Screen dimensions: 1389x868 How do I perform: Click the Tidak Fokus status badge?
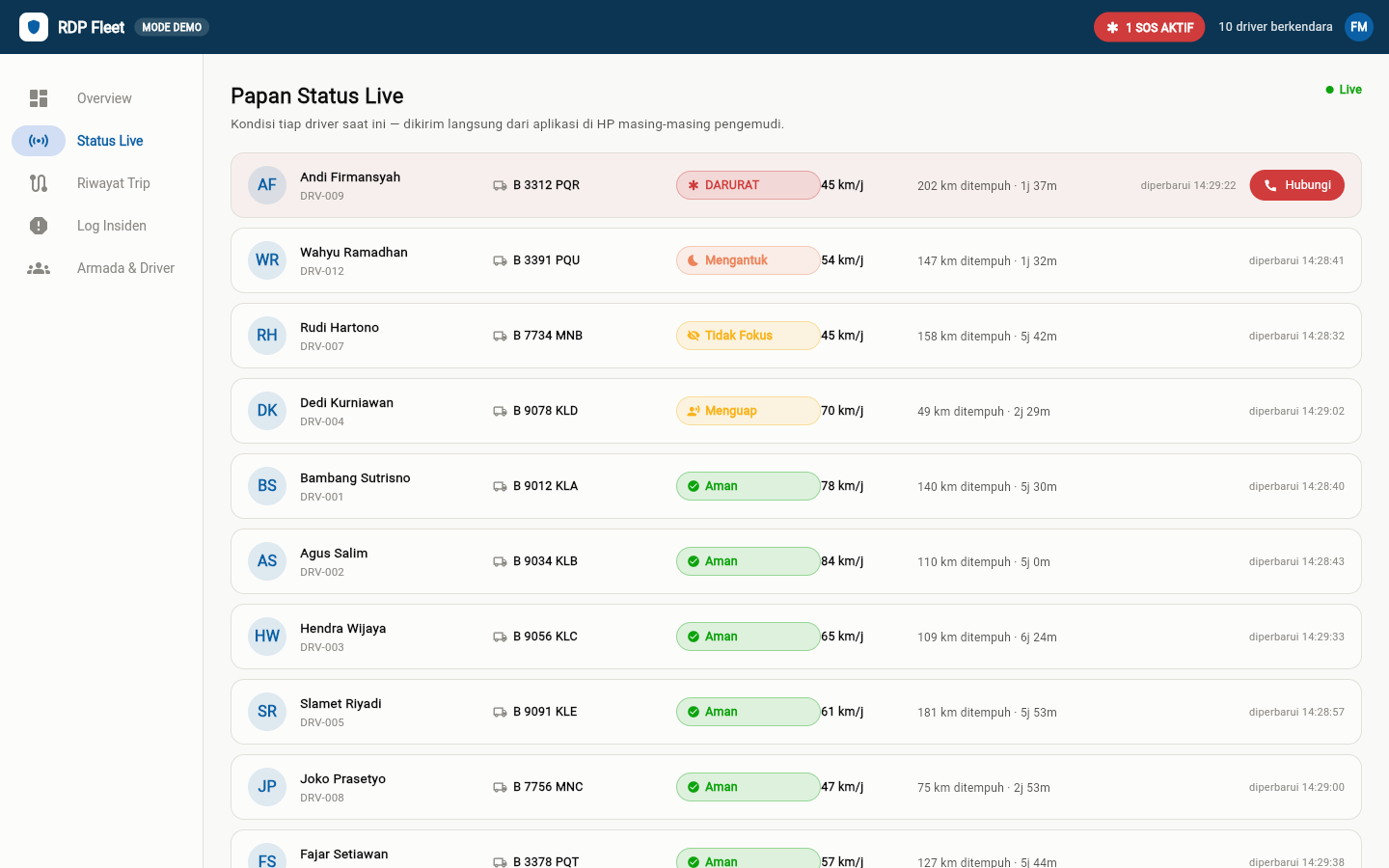point(749,336)
